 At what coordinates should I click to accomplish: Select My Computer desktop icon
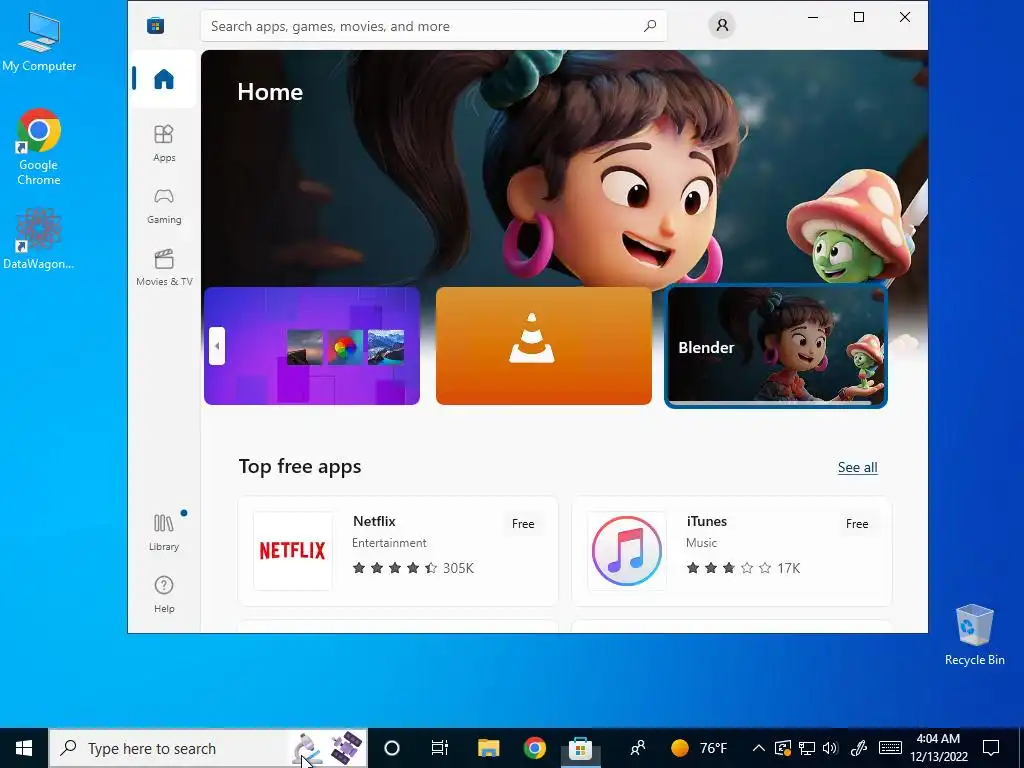click(39, 42)
